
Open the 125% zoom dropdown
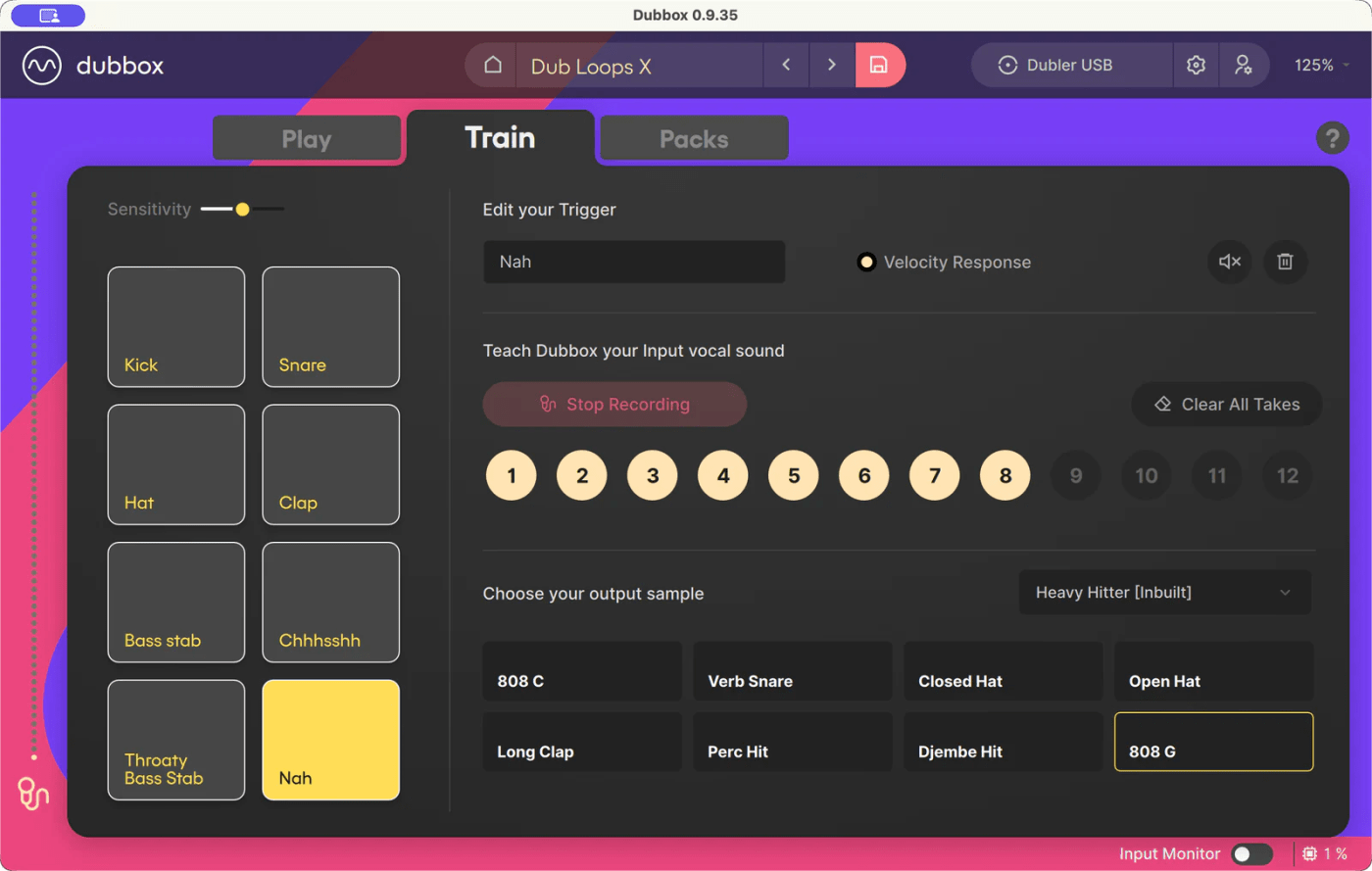[1322, 65]
